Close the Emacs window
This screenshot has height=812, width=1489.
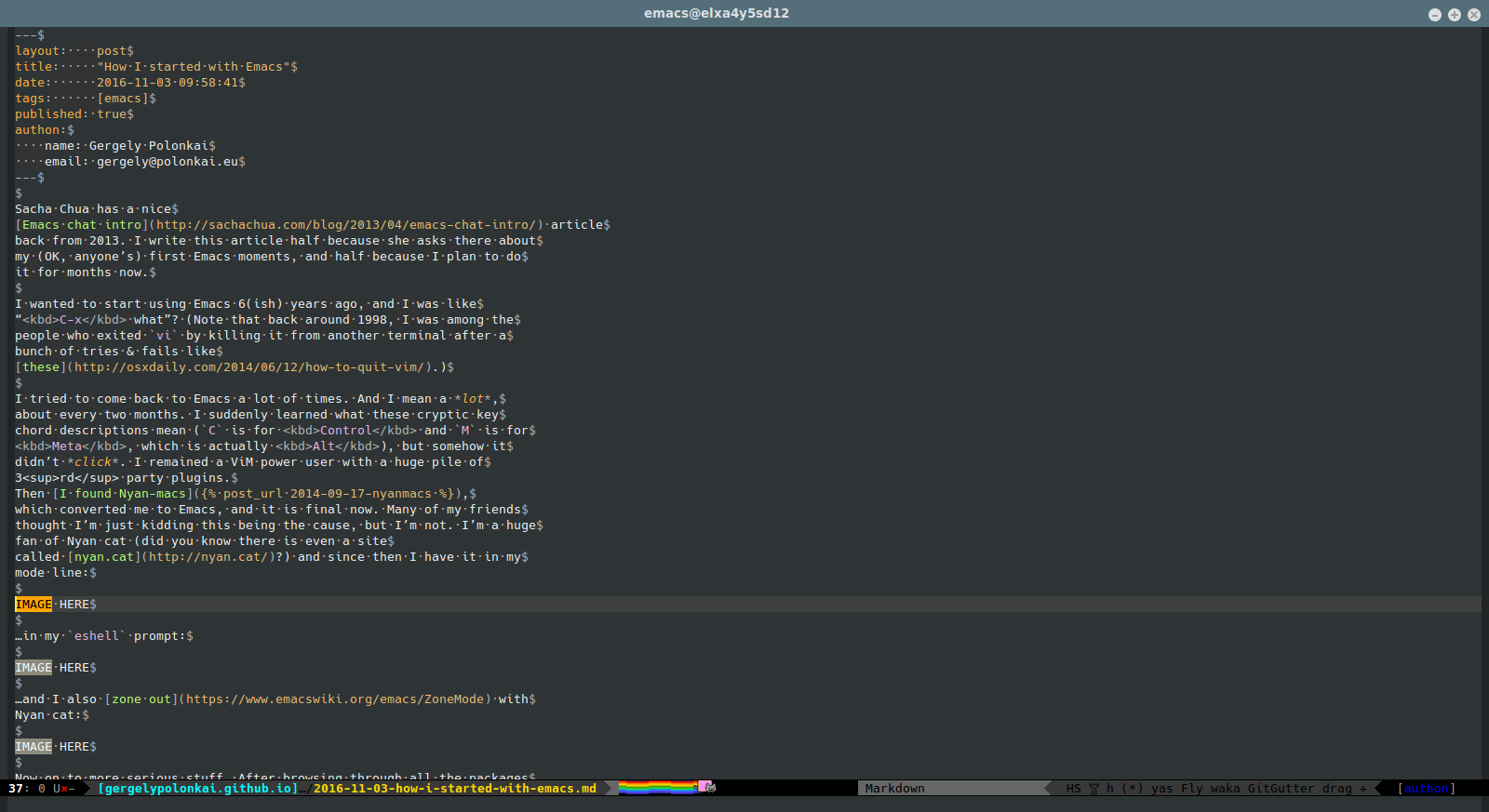pyautogui.click(x=1473, y=15)
